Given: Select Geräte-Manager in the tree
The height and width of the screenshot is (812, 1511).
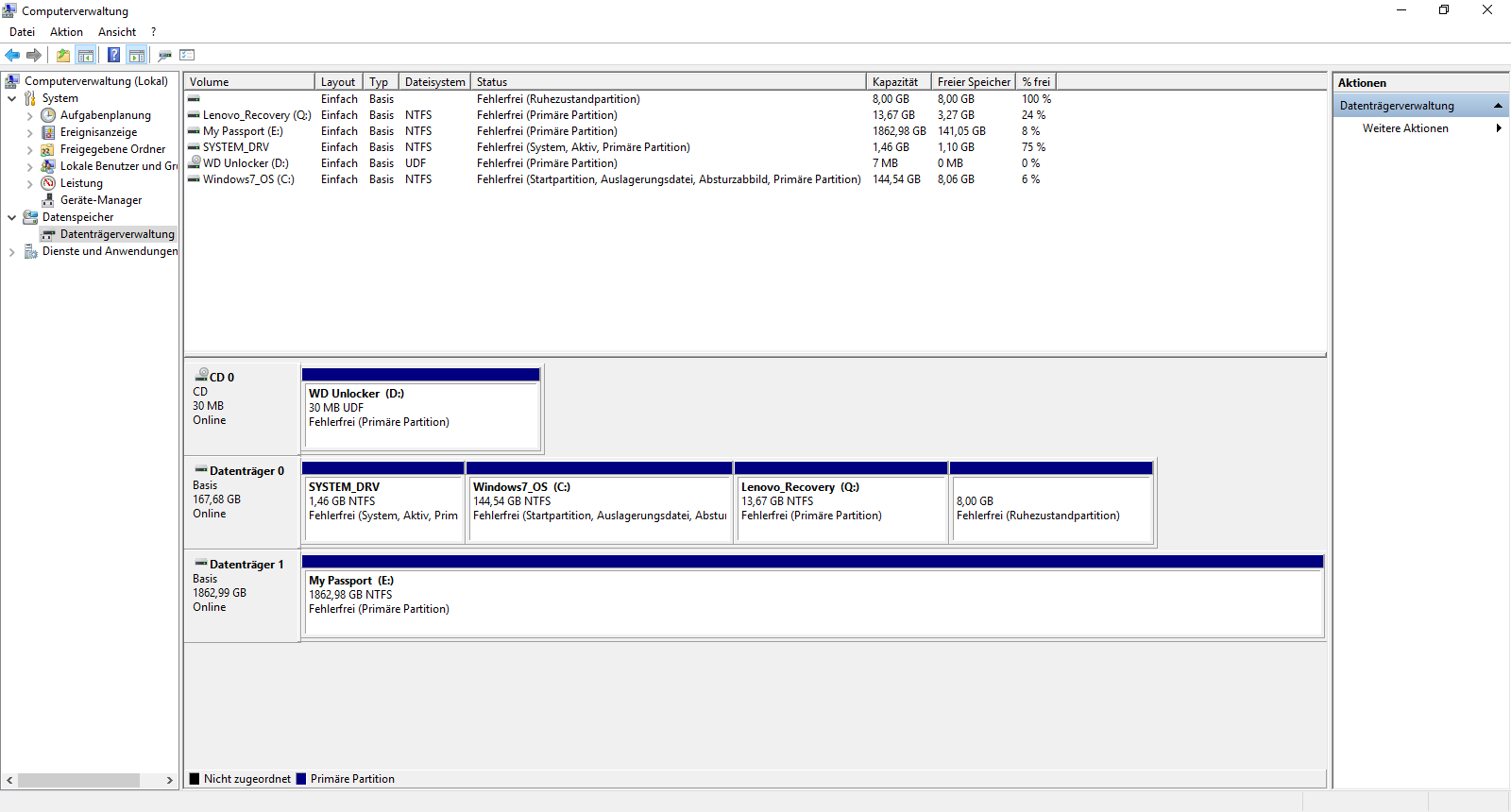Looking at the screenshot, I should click(101, 200).
